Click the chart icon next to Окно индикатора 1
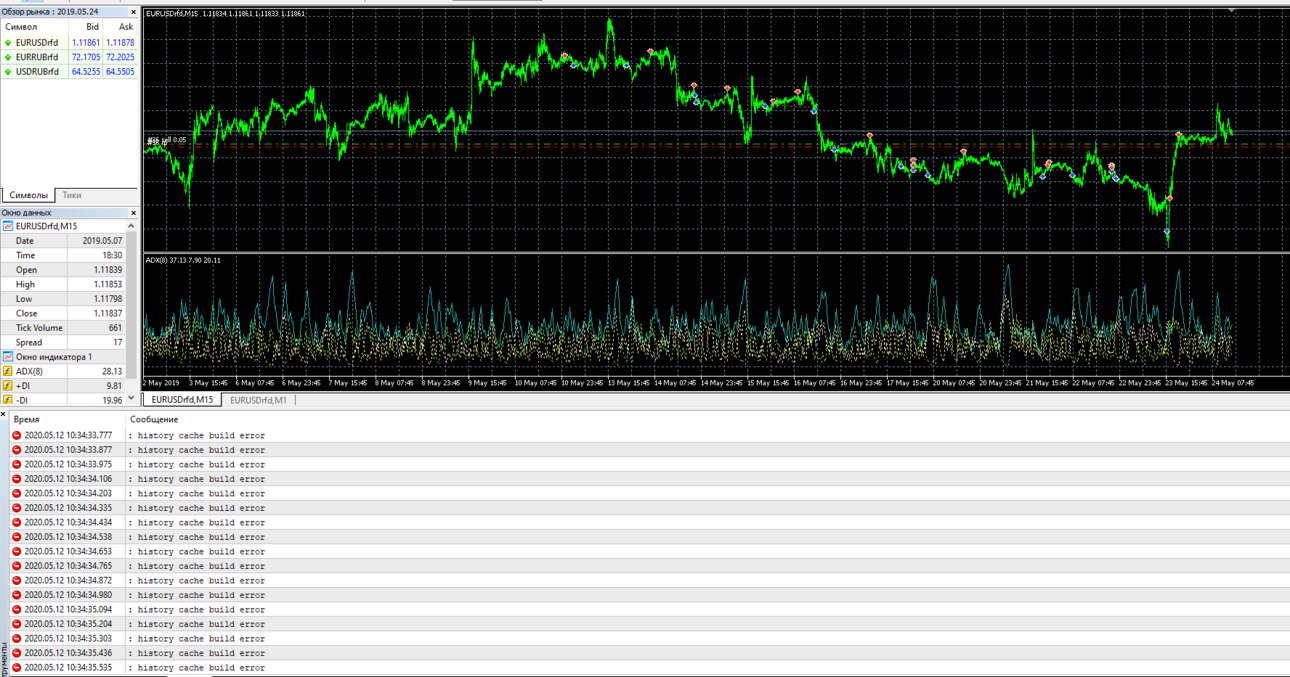 (x=8, y=357)
